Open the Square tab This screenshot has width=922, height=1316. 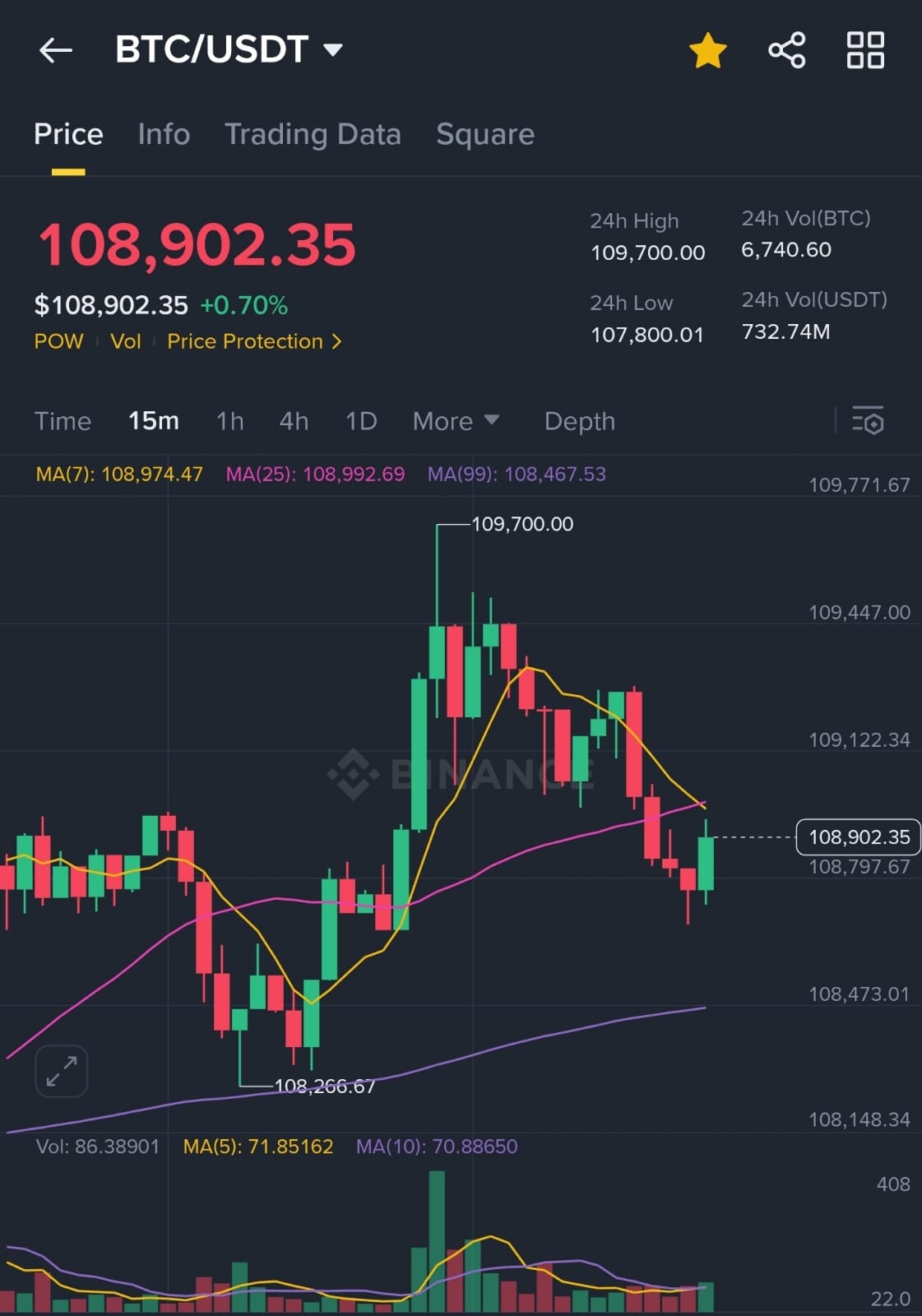click(x=485, y=134)
